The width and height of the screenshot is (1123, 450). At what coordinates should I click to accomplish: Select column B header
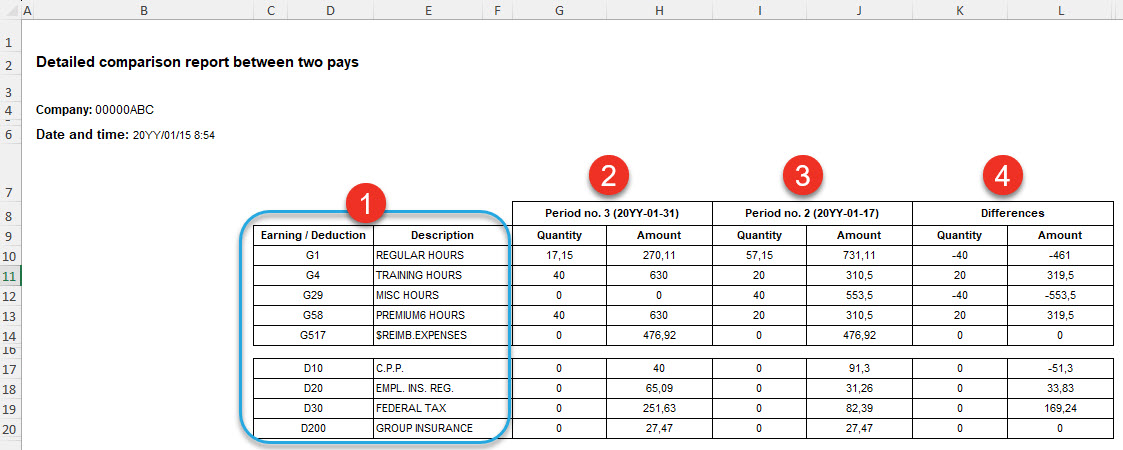click(145, 10)
